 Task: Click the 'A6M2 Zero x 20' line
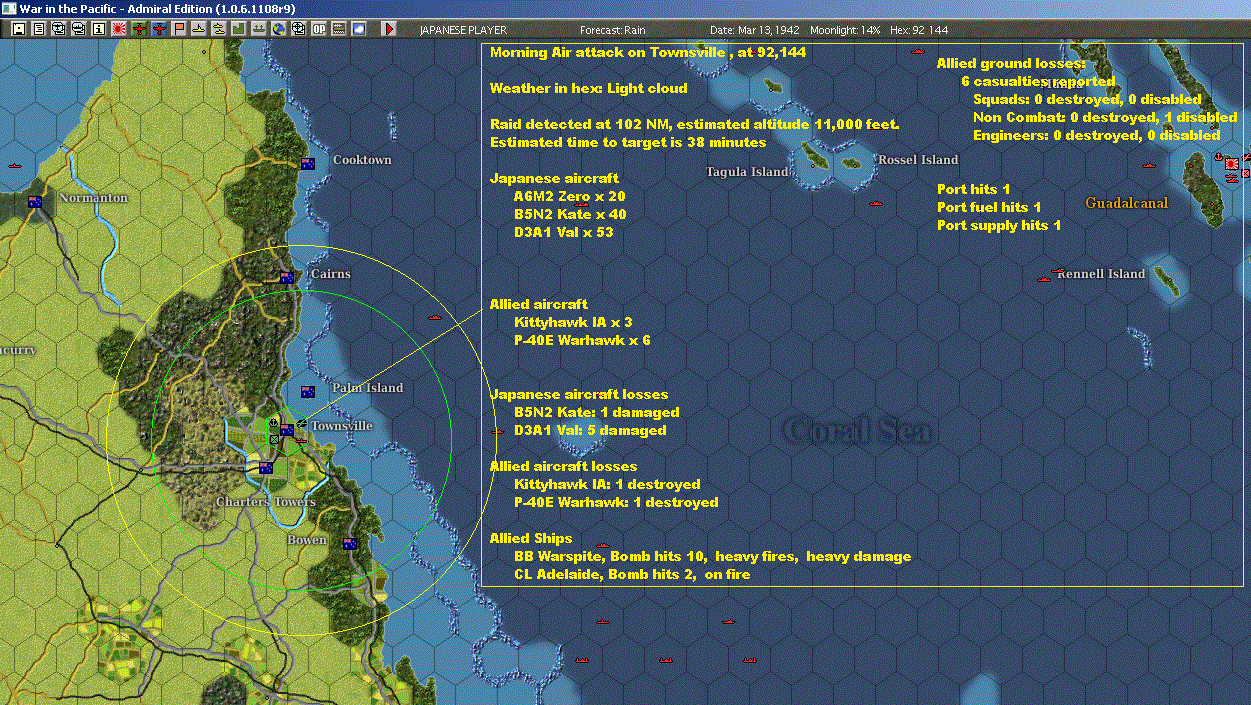click(570, 196)
